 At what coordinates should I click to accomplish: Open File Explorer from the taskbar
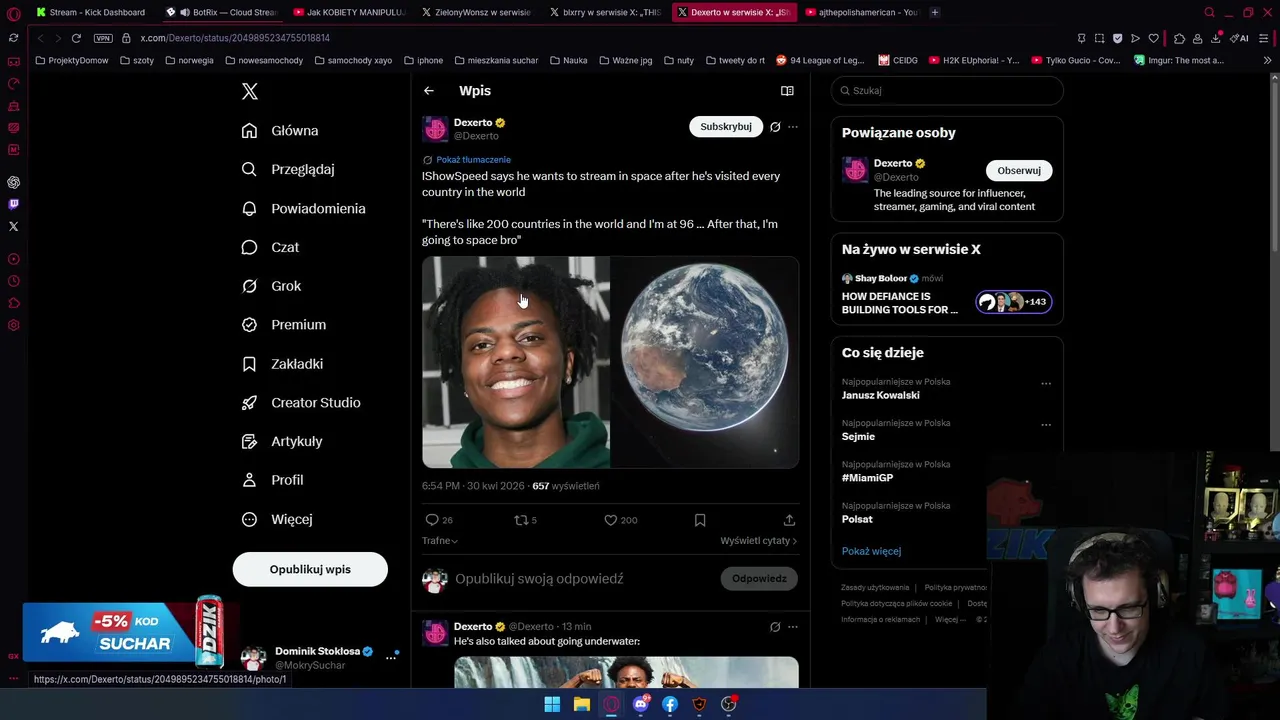click(x=582, y=705)
